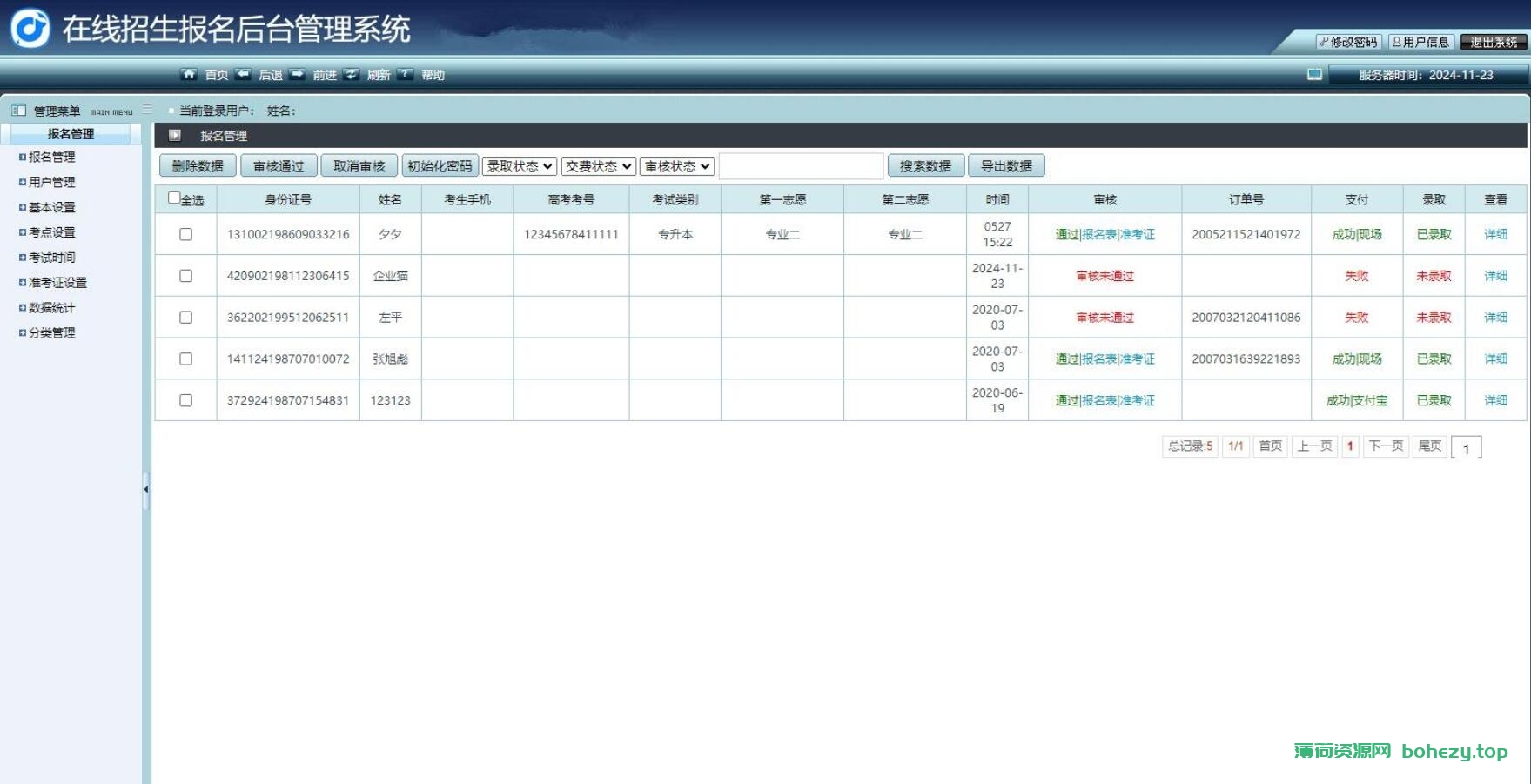Viewport: 1531px width, 784px height.
Task: Open the 交费状态 dropdown
Action: pyautogui.click(x=599, y=166)
